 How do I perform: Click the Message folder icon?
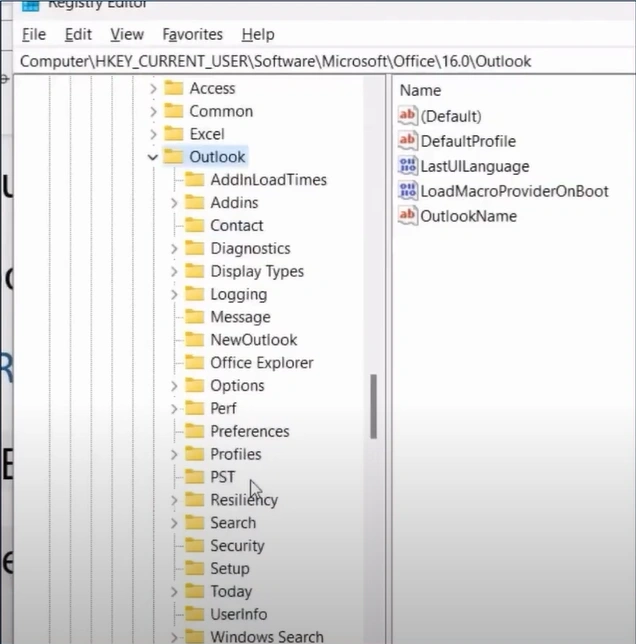coord(194,317)
